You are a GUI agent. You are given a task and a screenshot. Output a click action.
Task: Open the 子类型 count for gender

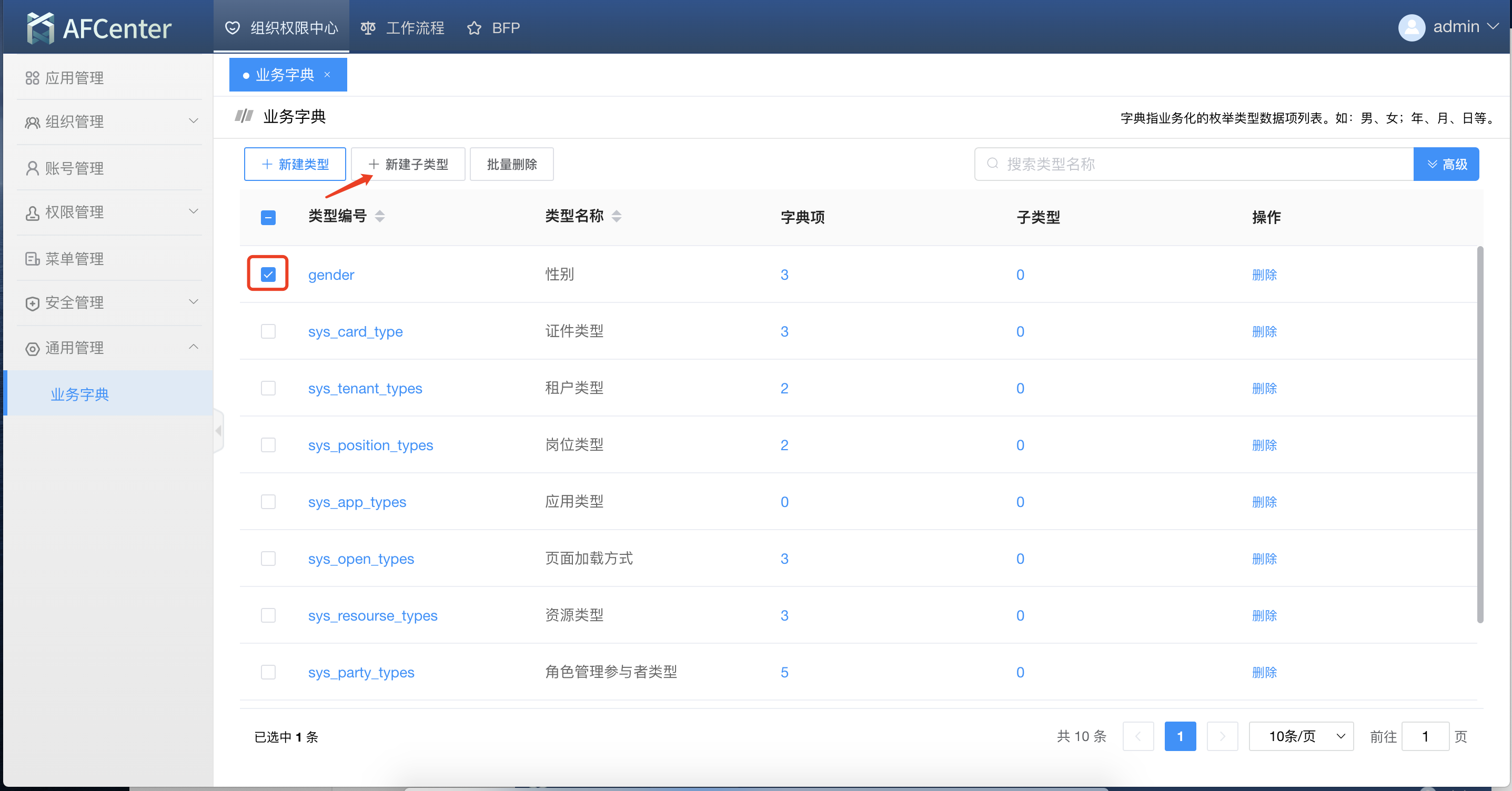pos(1020,275)
